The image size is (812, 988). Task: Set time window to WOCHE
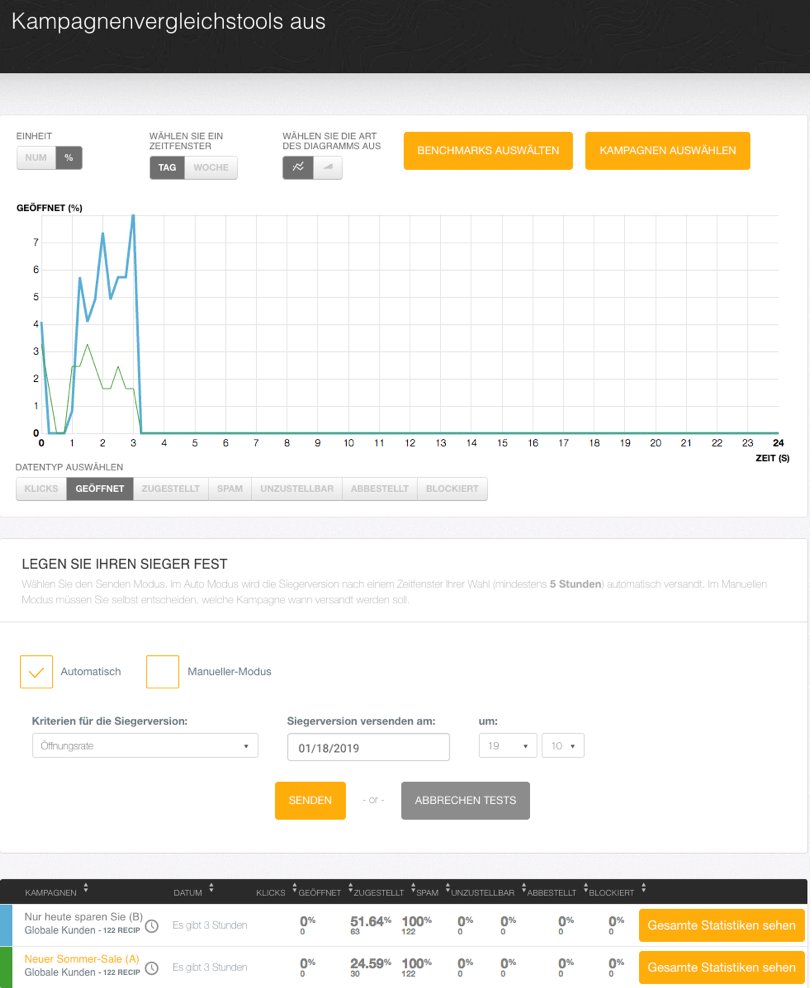coord(211,168)
